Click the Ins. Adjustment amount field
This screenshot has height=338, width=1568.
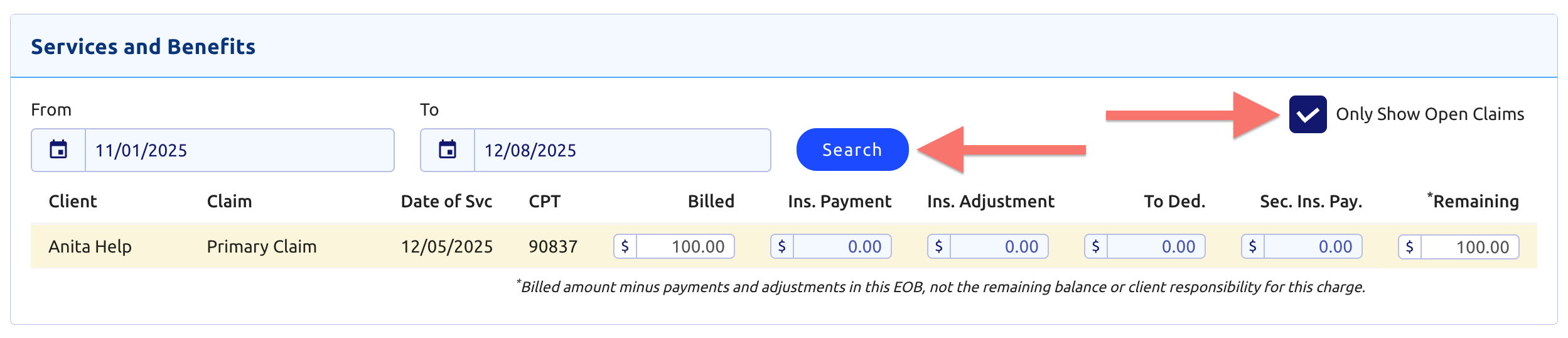(999, 246)
